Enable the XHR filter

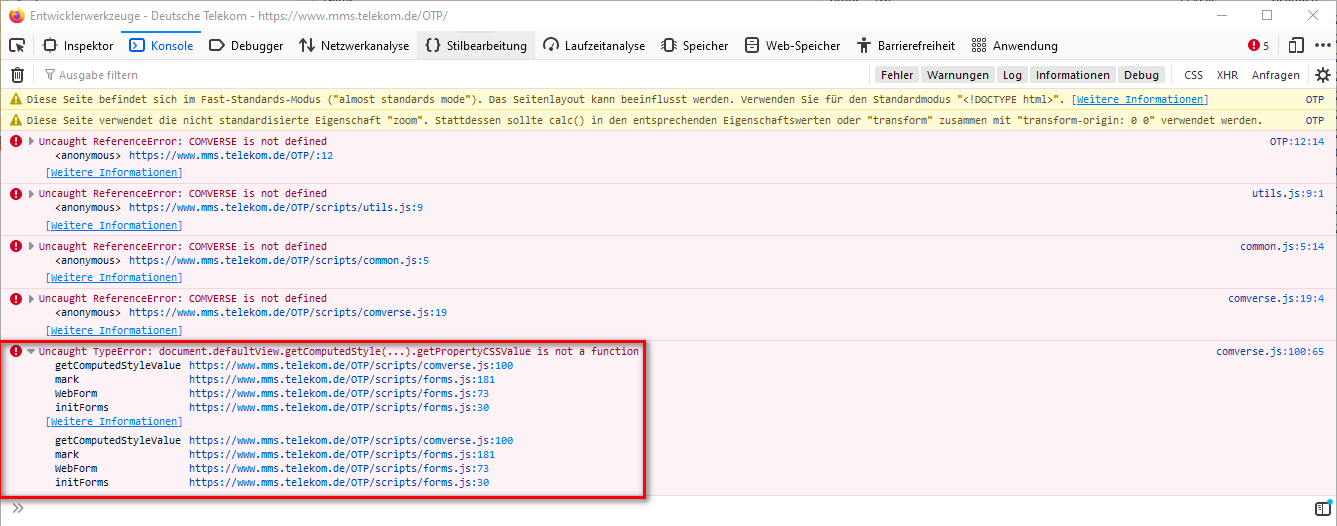pos(1227,75)
